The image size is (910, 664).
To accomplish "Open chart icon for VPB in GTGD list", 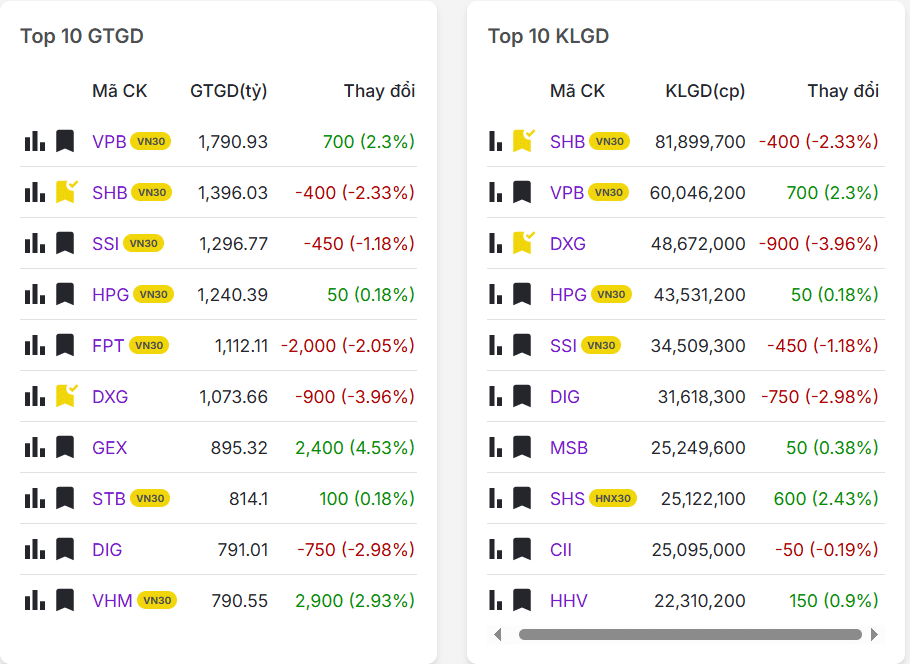I will point(35,141).
